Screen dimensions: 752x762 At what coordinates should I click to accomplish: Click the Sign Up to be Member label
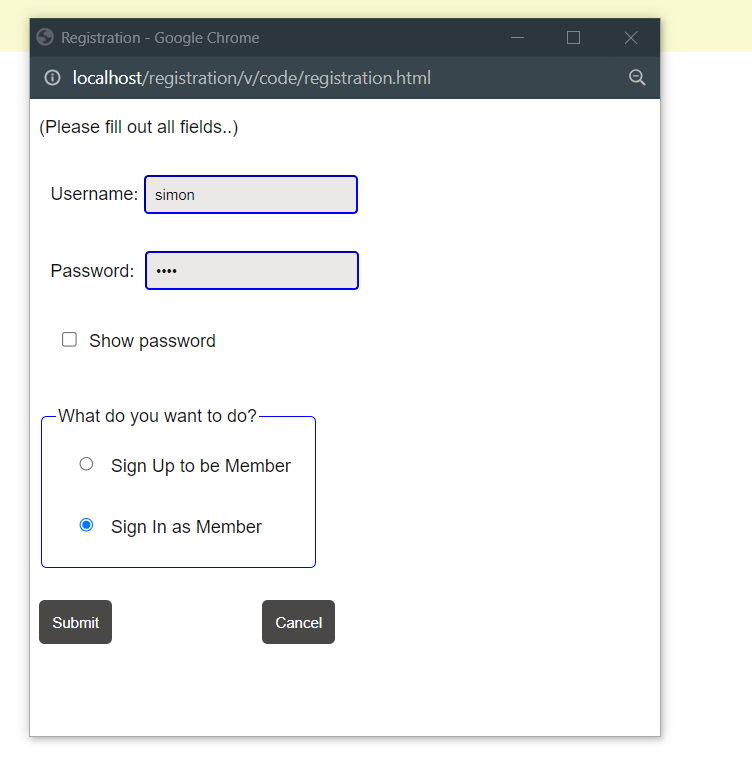(x=201, y=466)
